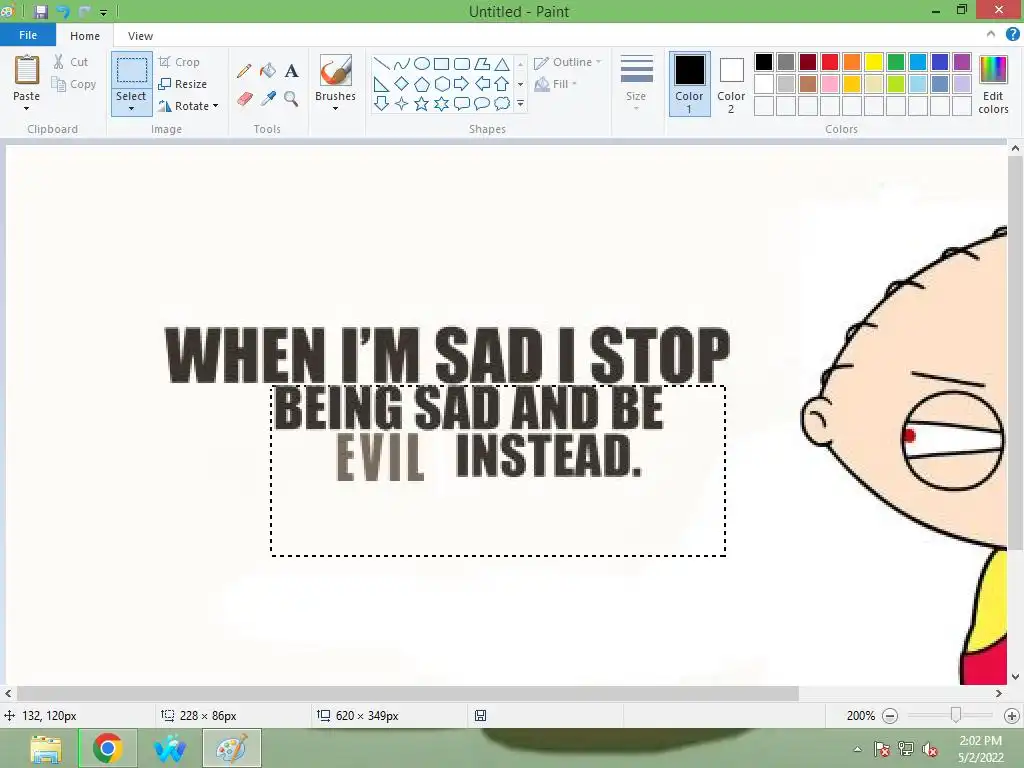
Task: Choose the Right triangle shape
Action: 381,84
